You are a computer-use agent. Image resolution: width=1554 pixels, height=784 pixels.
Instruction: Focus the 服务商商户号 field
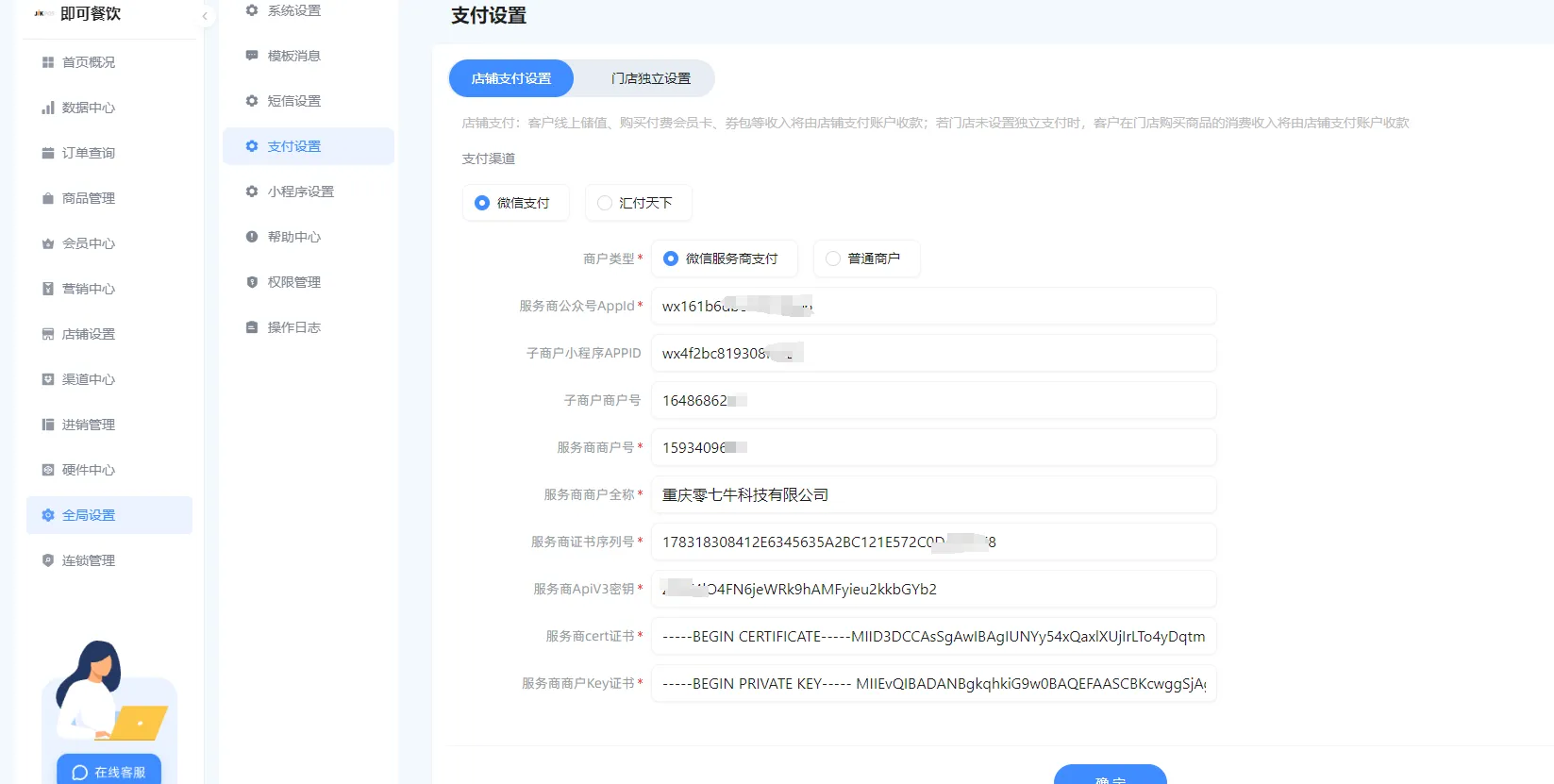point(933,447)
